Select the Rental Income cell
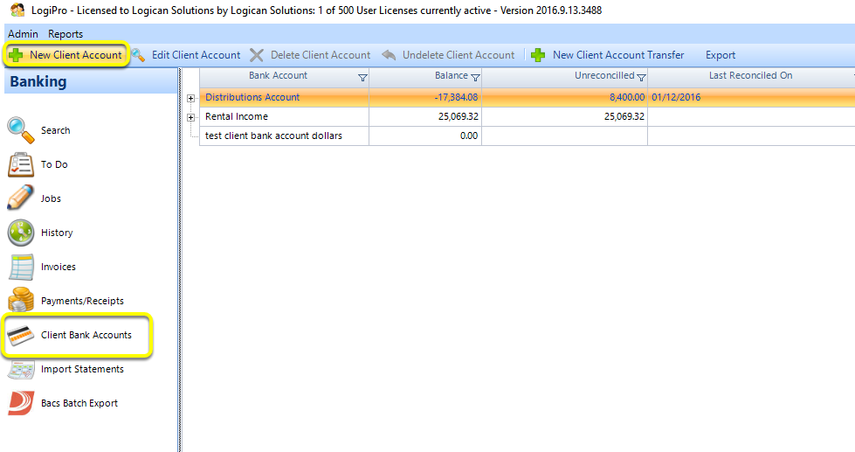 coord(285,117)
